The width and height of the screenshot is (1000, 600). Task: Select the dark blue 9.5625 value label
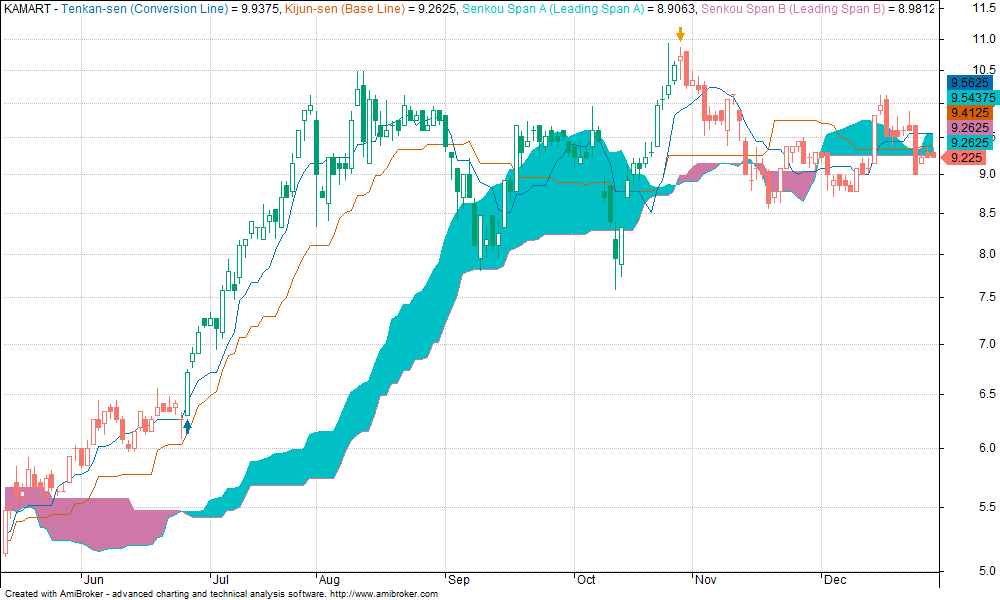(970, 82)
